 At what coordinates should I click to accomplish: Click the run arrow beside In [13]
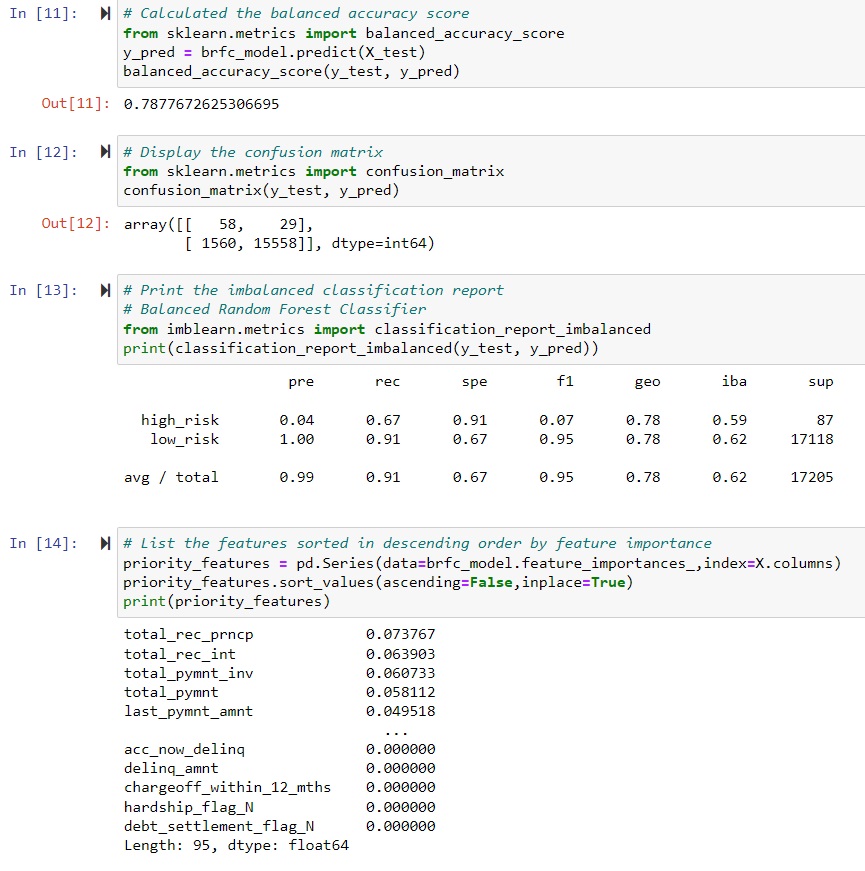click(103, 290)
